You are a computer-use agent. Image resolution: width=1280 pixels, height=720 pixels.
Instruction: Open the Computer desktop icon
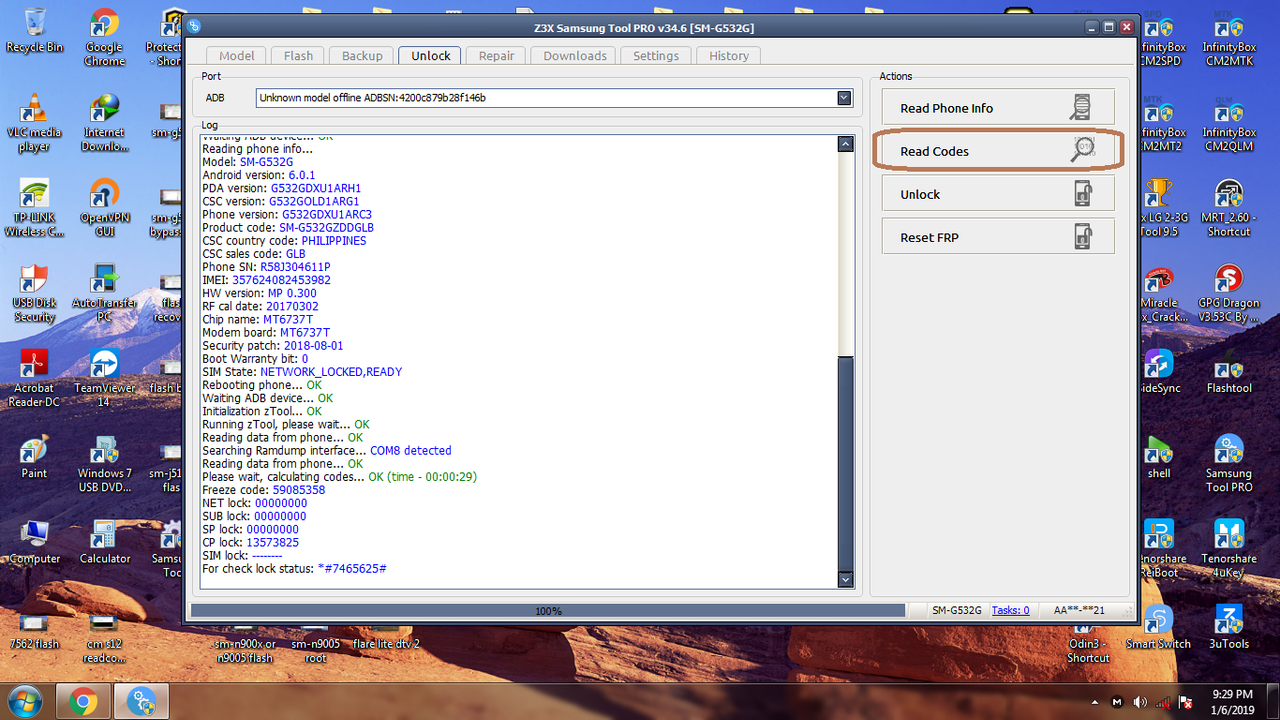[34, 543]
